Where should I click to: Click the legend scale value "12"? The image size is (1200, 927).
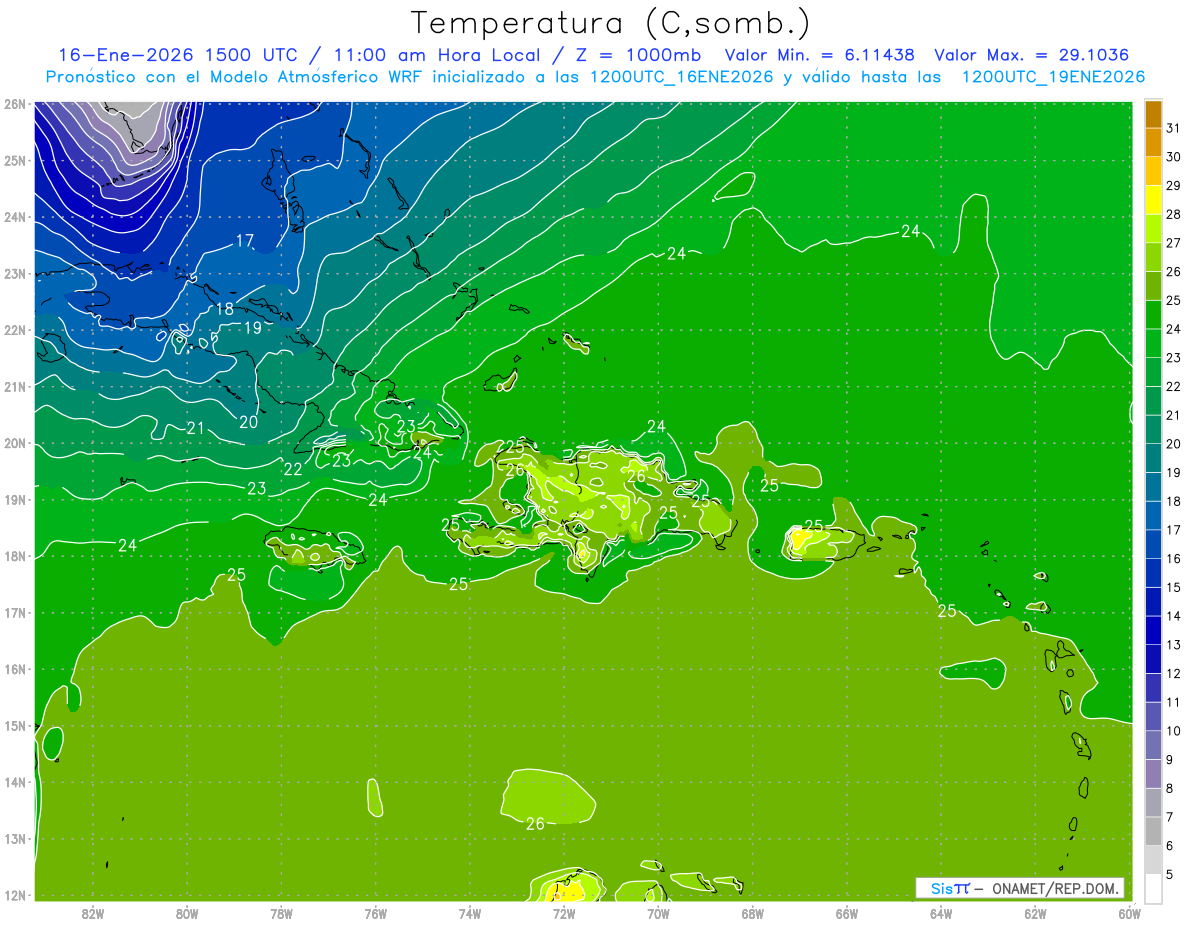point(1174,673)
